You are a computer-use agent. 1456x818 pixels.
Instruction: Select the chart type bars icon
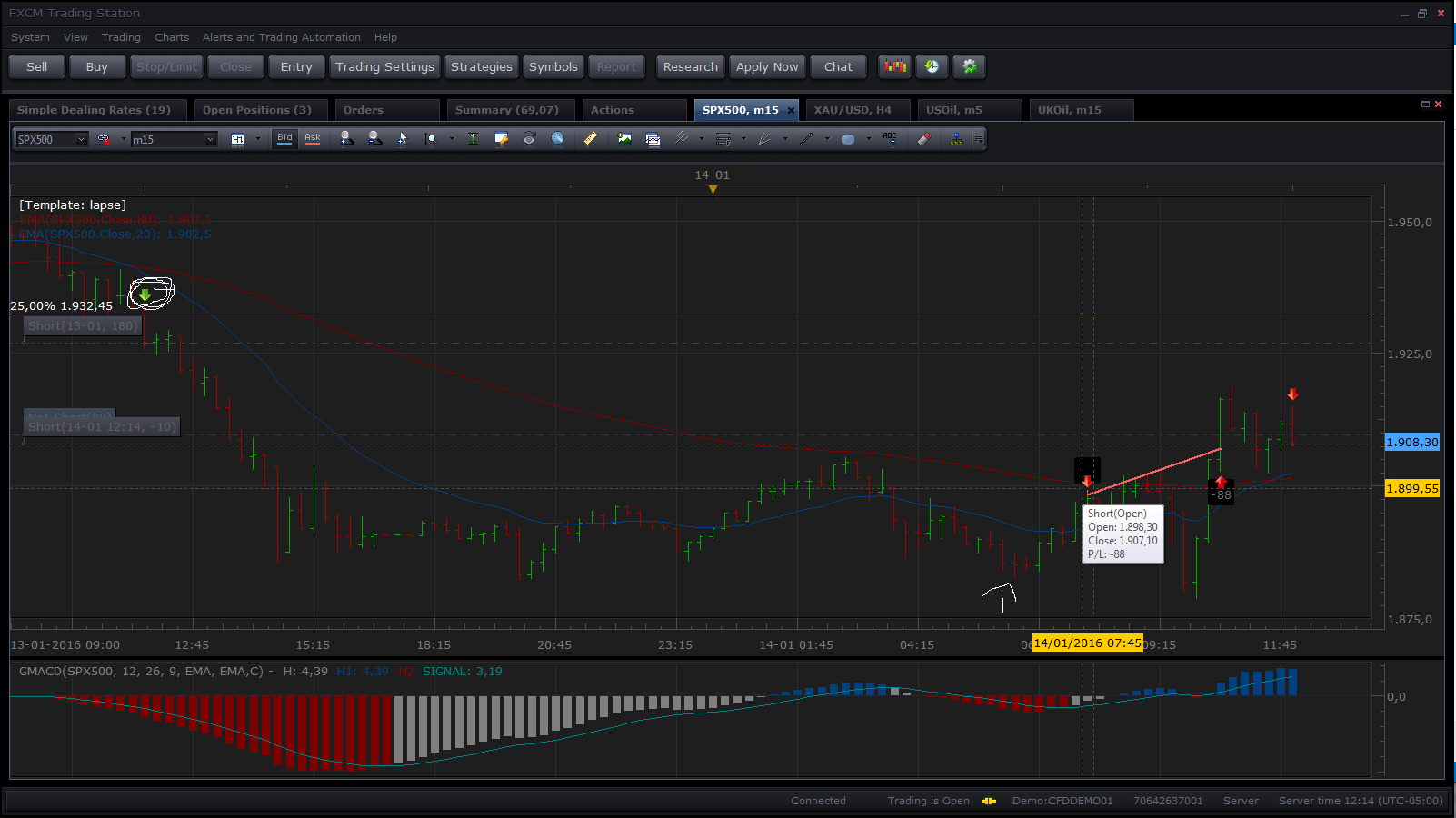[x=237, y=139]
